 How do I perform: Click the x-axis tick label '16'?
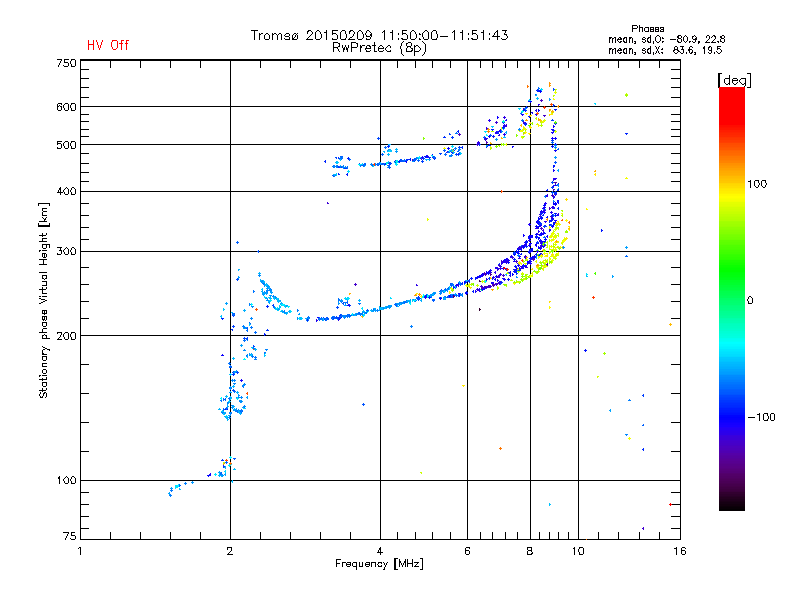(680, 551)
